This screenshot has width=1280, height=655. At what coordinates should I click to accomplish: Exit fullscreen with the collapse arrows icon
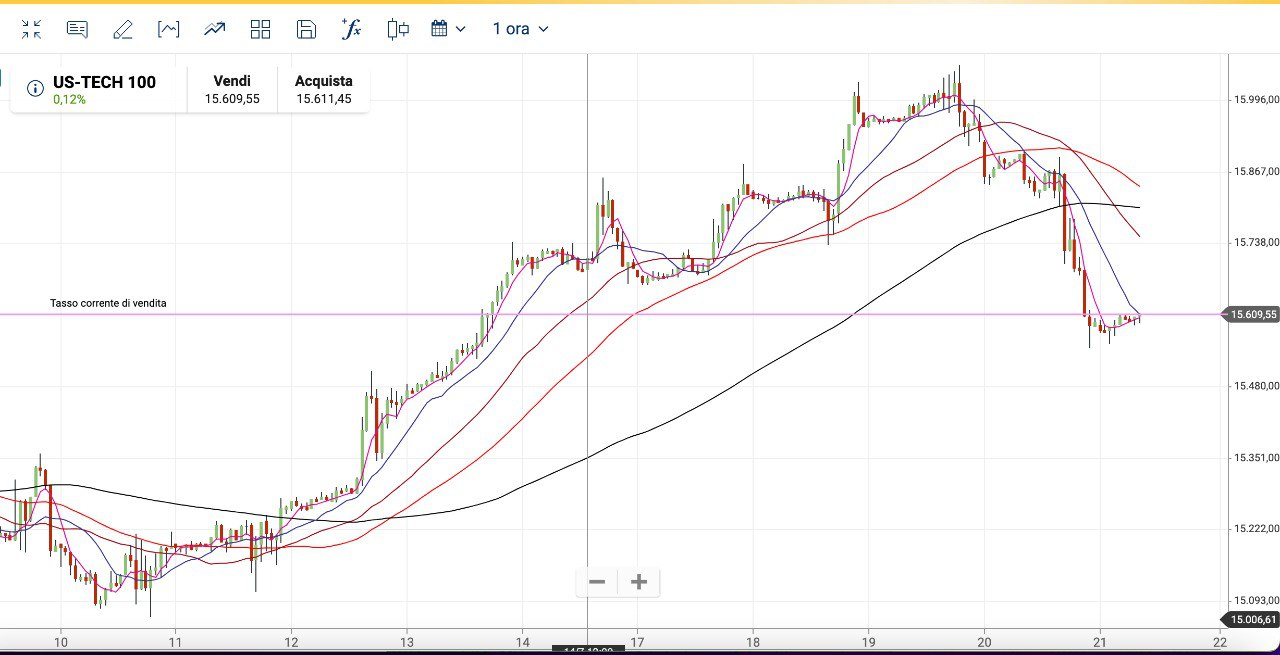pyautogui.click(x=32, y=29)
